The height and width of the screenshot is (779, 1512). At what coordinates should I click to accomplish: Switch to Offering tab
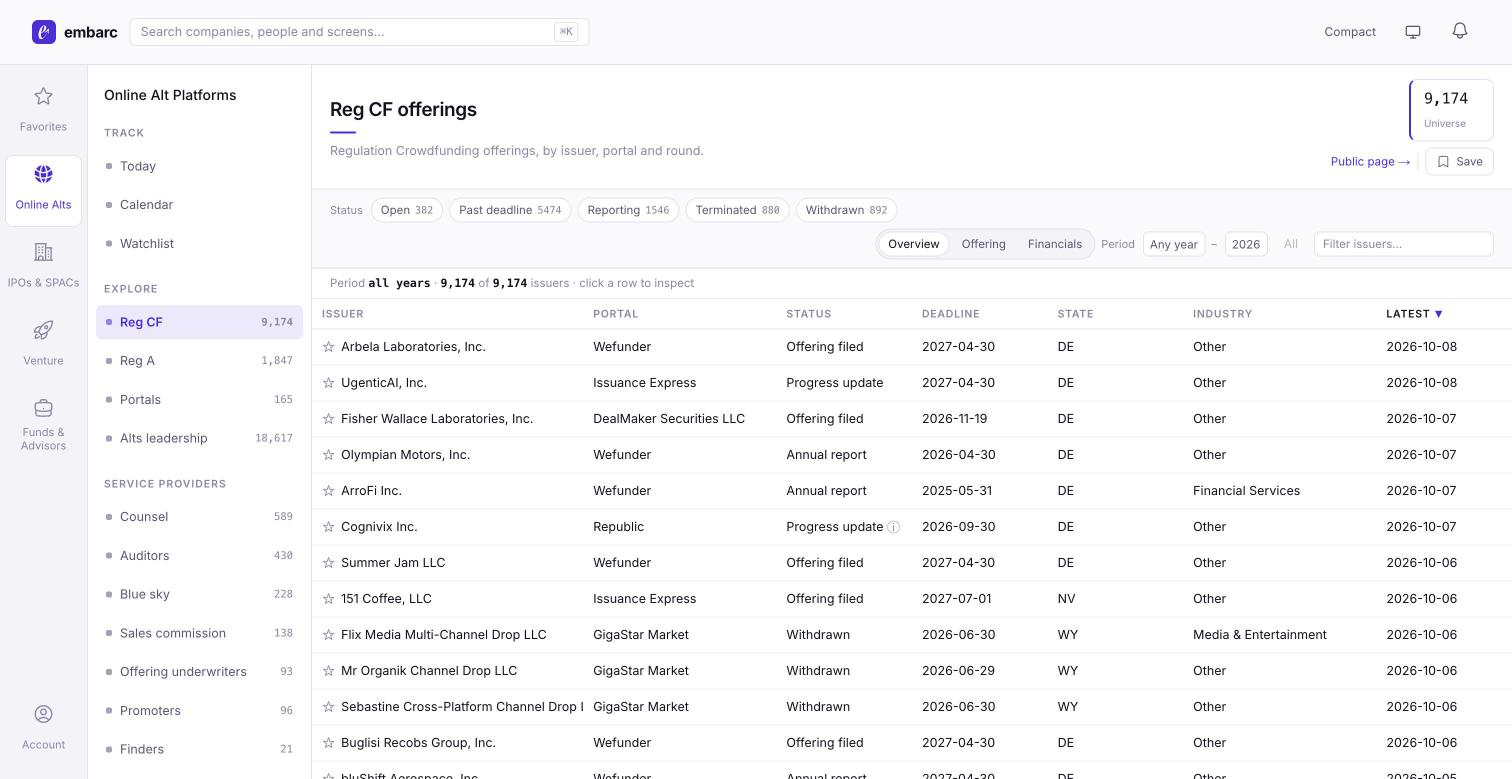click(984, 244)
